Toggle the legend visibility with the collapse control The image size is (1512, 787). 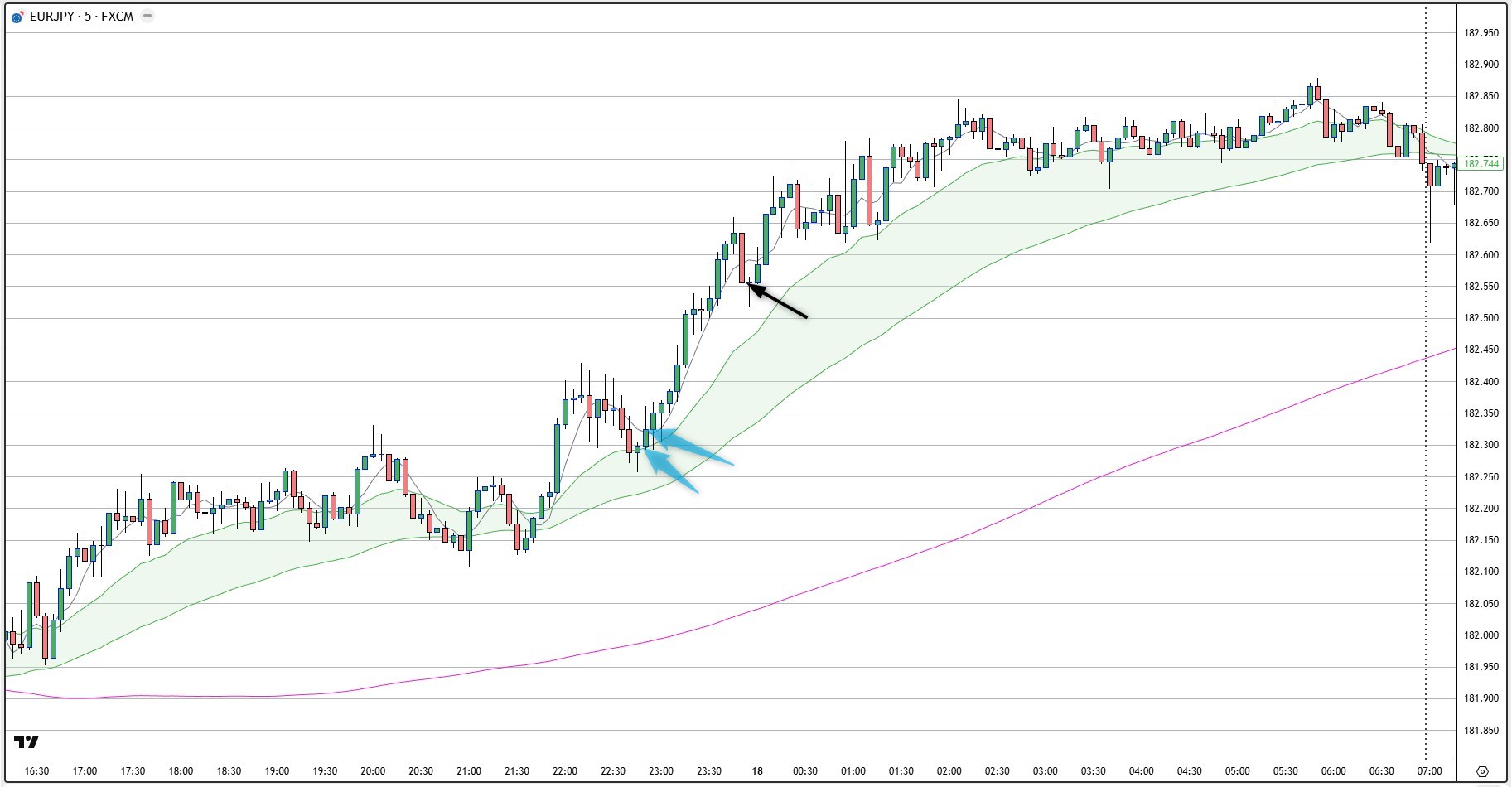pyautogui.click(x=147, y=16)
